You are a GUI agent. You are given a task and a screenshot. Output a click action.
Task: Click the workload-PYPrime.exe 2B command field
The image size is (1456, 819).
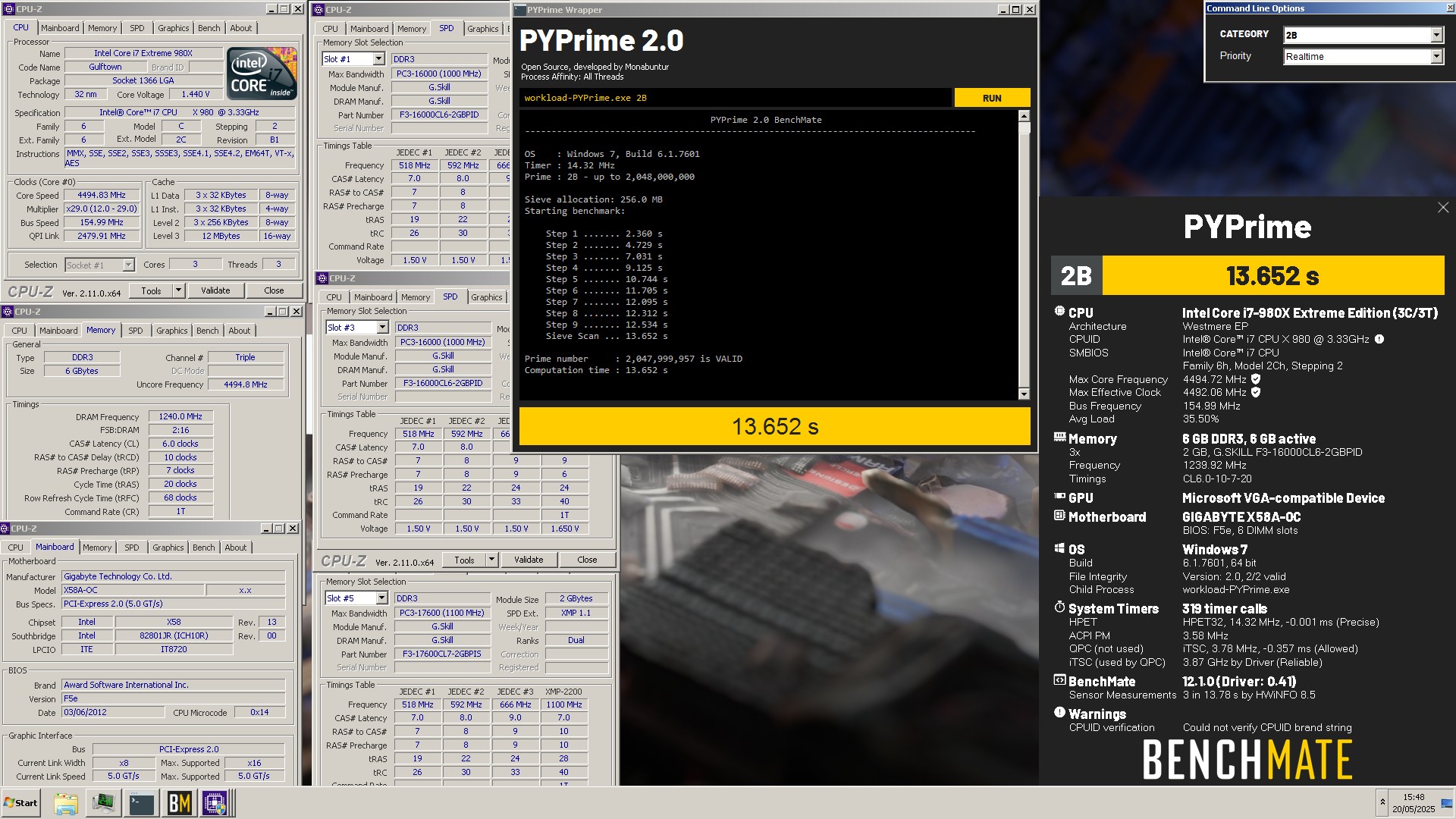(x=736, y=98)
